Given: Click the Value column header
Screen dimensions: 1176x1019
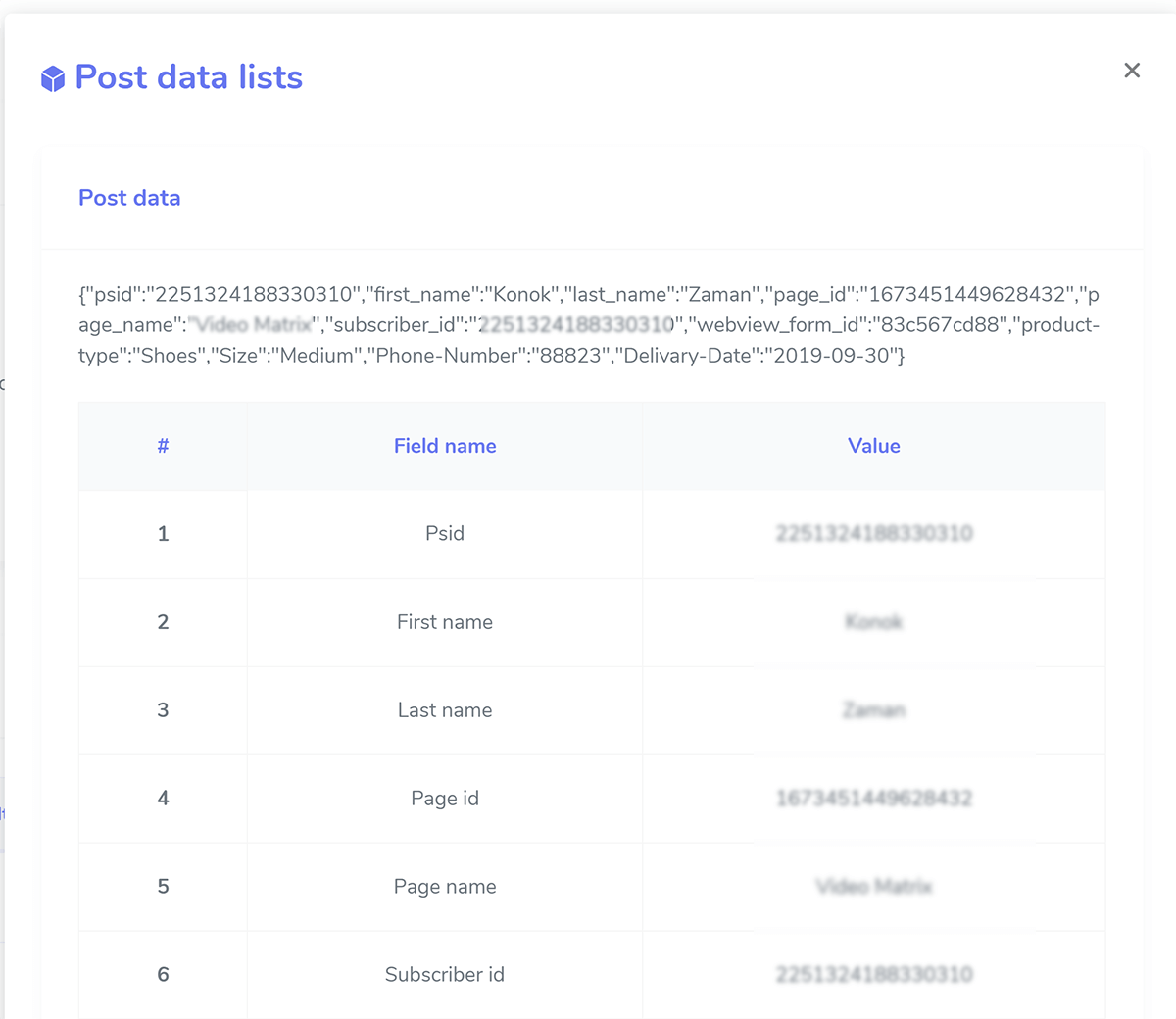Looking at the screenshot, I should point(873,446).
